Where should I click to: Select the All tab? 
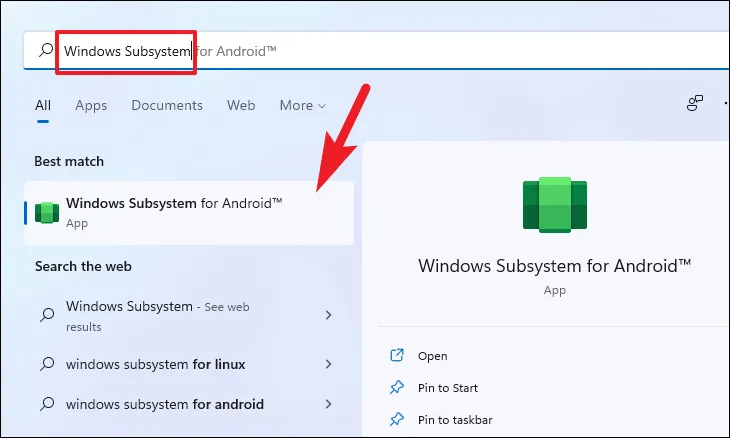click(43, 105)
